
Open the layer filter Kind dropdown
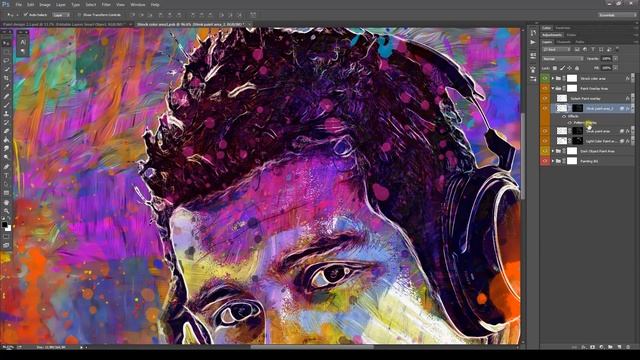tap(556, 49)
